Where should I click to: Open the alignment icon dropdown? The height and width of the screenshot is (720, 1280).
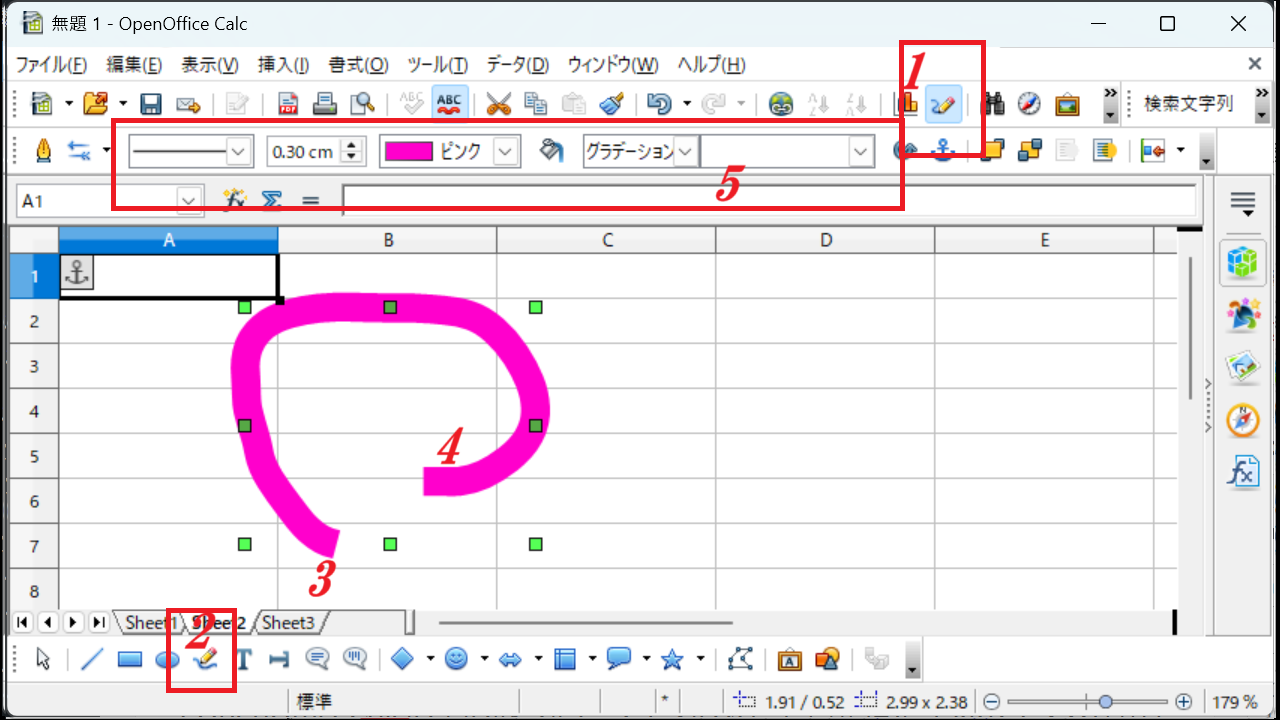coord(1181,151)
